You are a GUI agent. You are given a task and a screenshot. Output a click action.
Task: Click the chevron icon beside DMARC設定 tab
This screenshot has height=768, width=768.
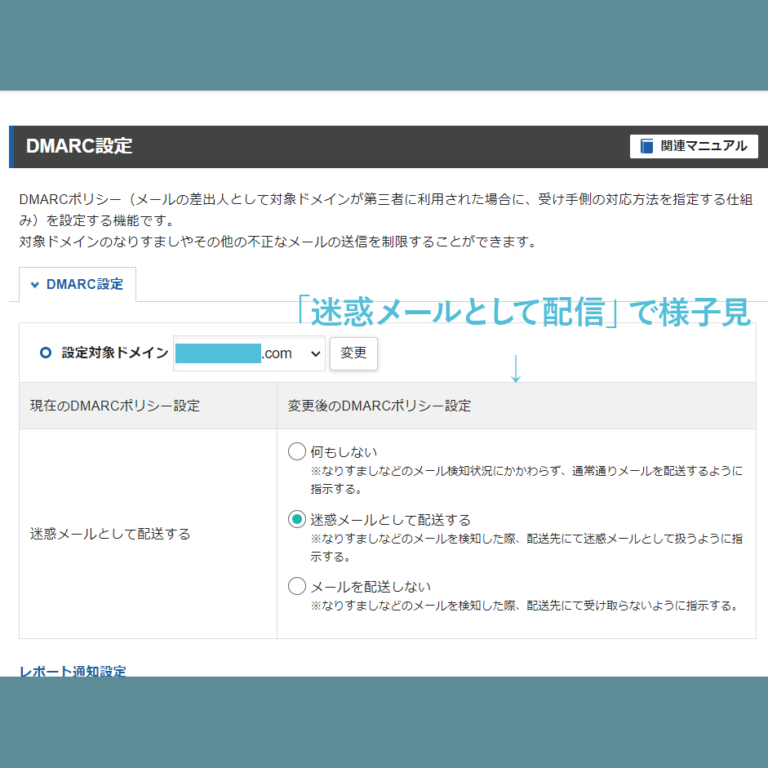[35, 285]
